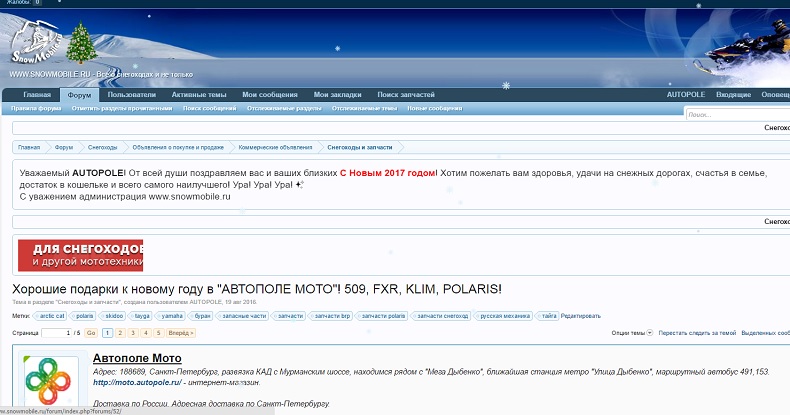This screenshot has width=790, height=415.
Task: Select the skidoo tag
Action: [112, 316]
